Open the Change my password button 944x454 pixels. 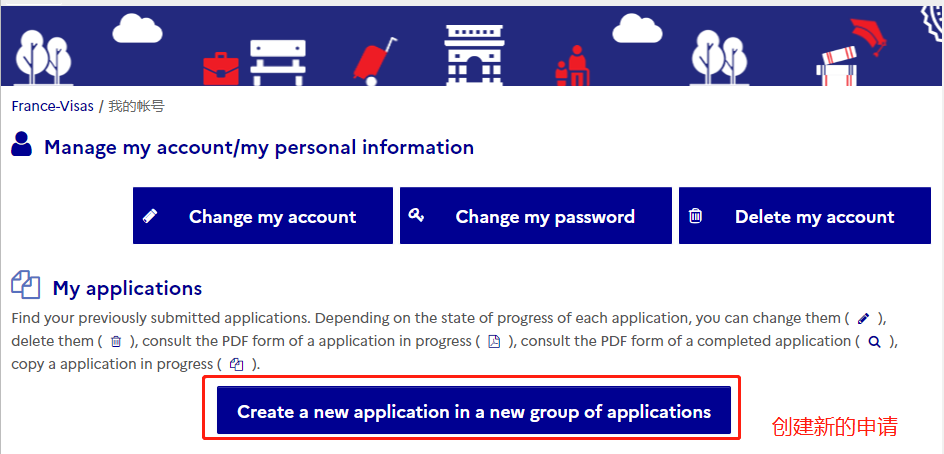click(x=536, y=216)
